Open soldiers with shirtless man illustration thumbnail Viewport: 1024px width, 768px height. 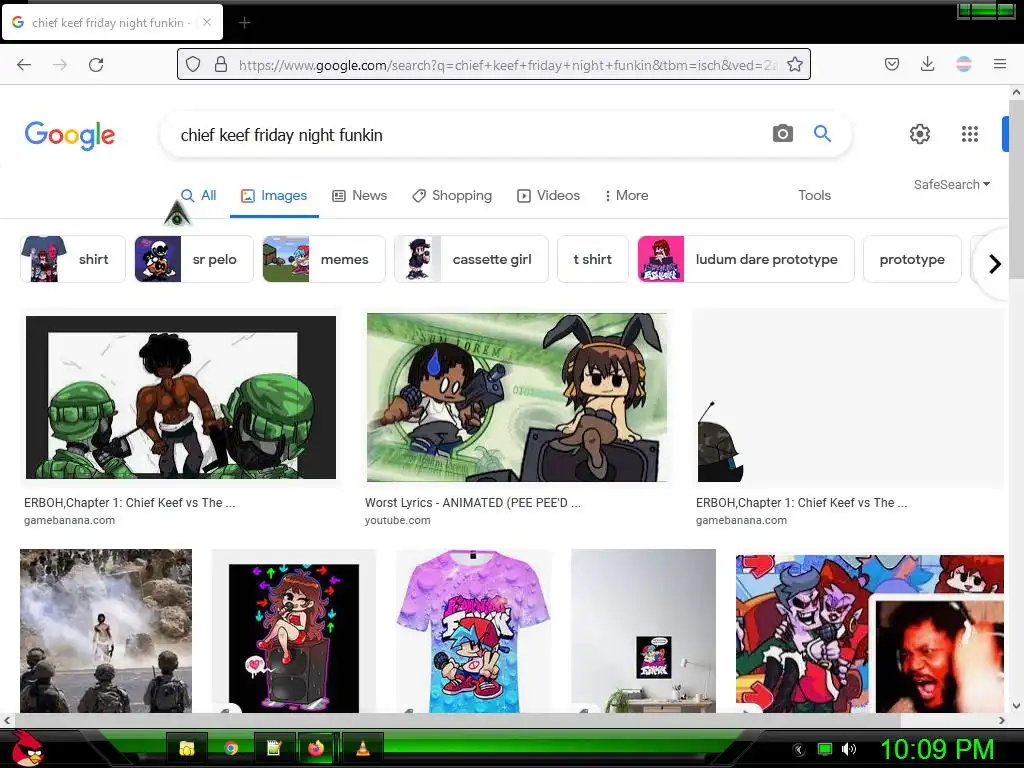coord(181,397)
